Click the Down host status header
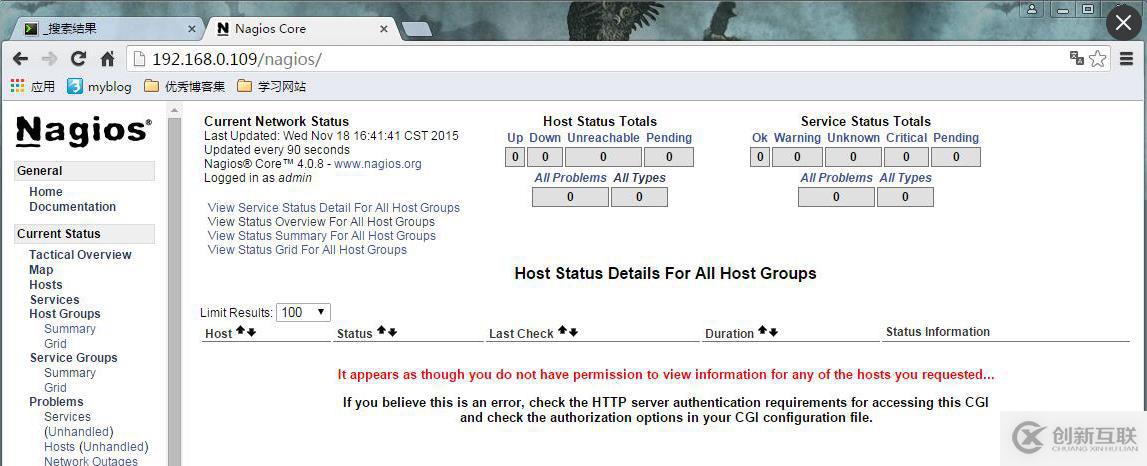The width and height of the screenshot is (1147, 466). [545, 138]
